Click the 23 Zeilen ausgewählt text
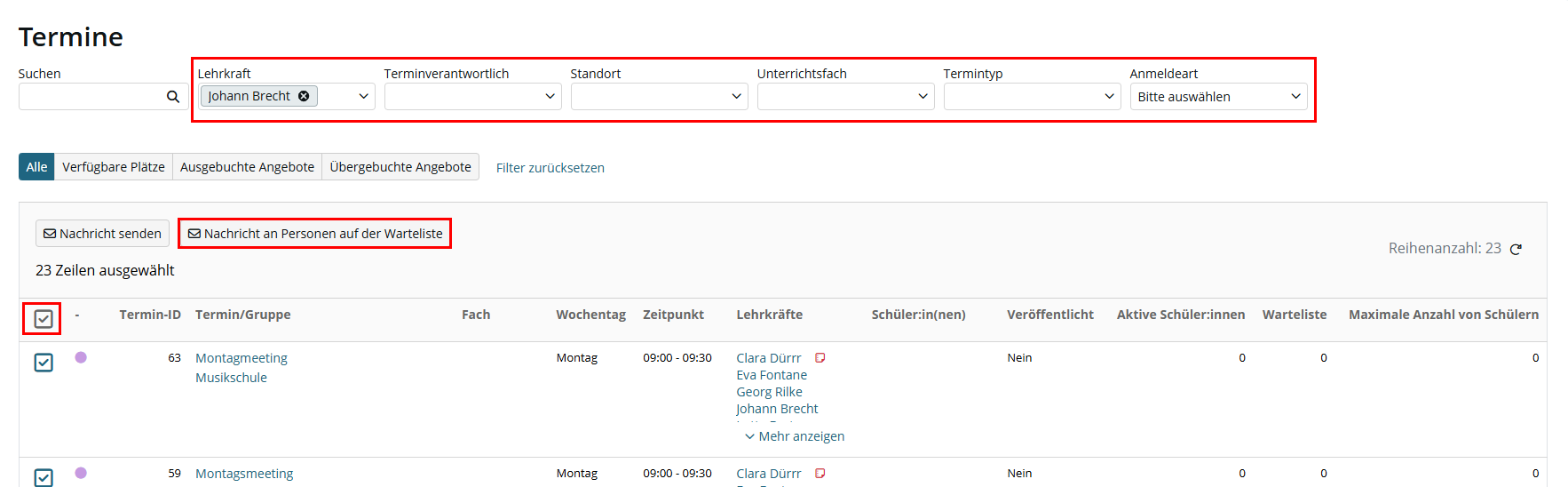 coord(105,270)
